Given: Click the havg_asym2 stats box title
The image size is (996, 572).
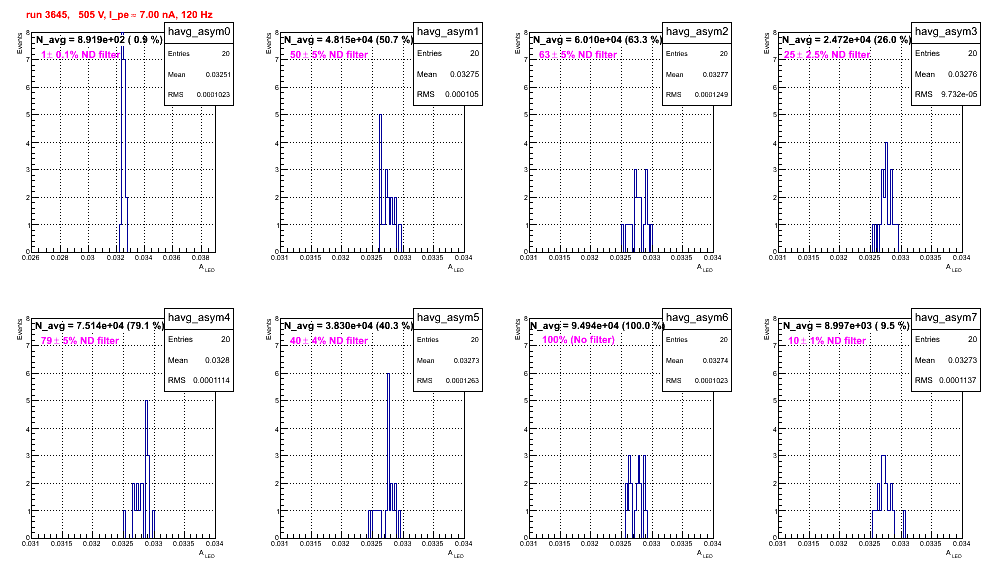Looking at the screenshot, I should tap(697, 32).
